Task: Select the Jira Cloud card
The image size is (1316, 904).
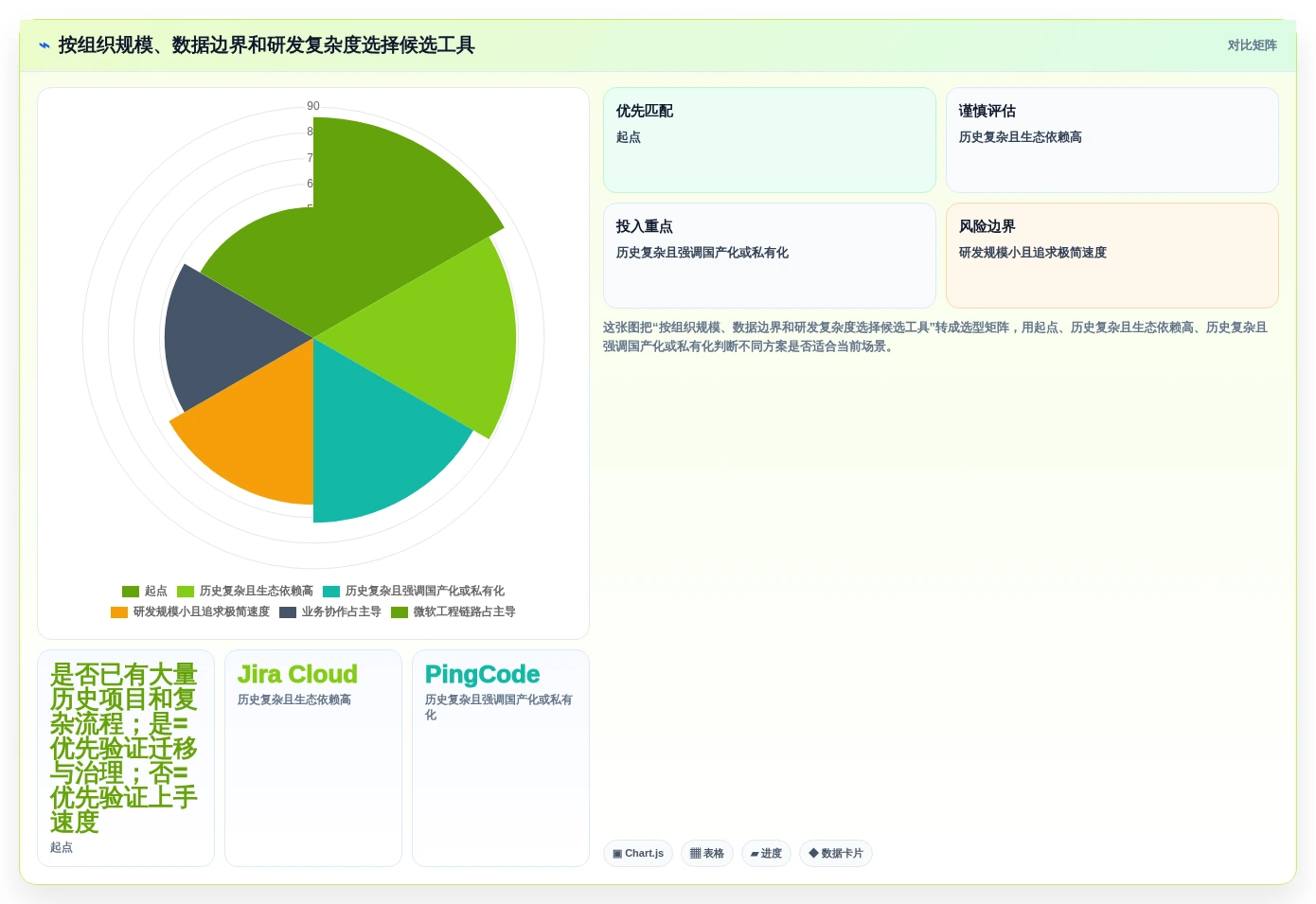Action: point(313,758)
